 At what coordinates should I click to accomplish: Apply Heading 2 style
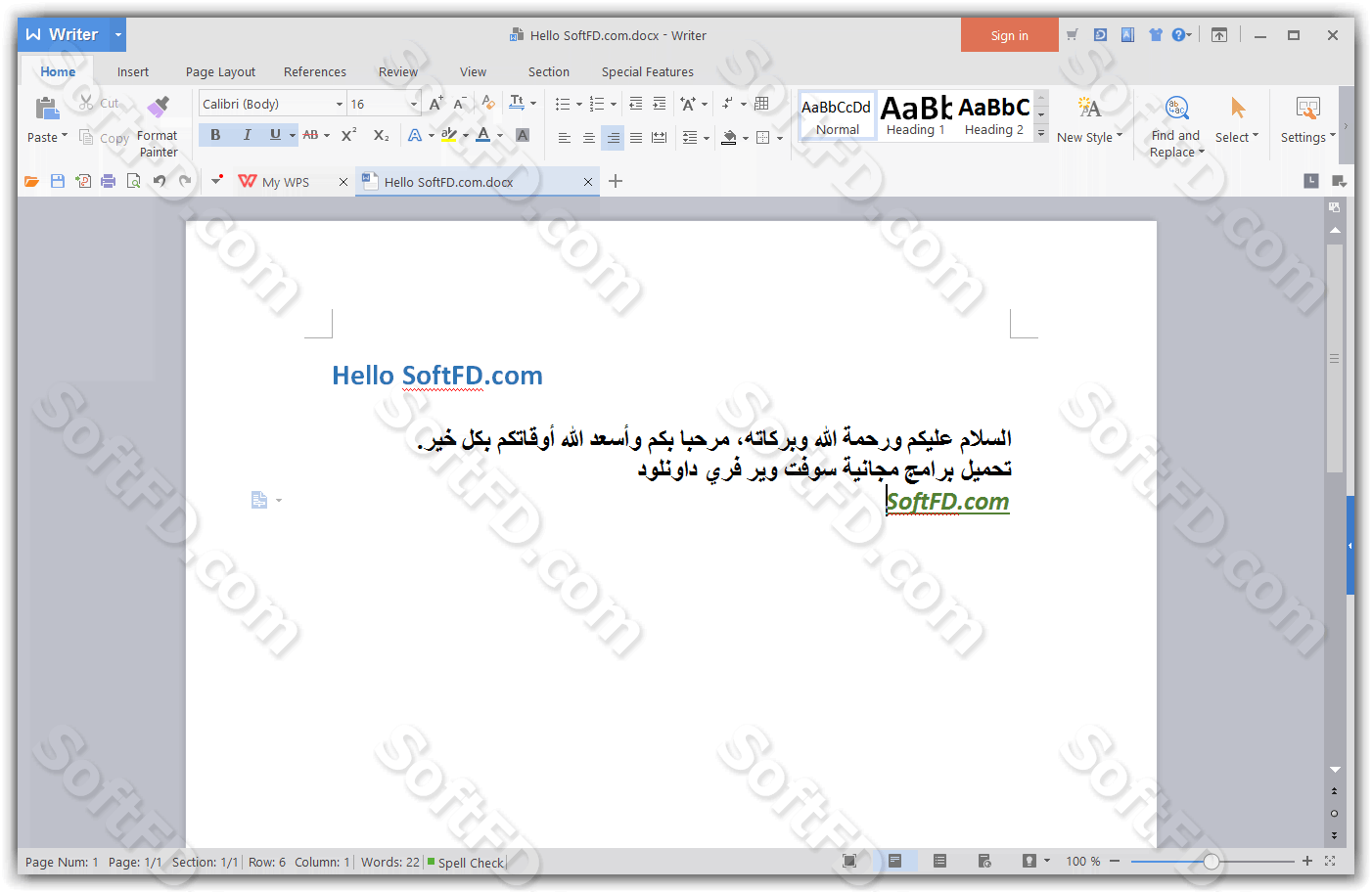994,115
